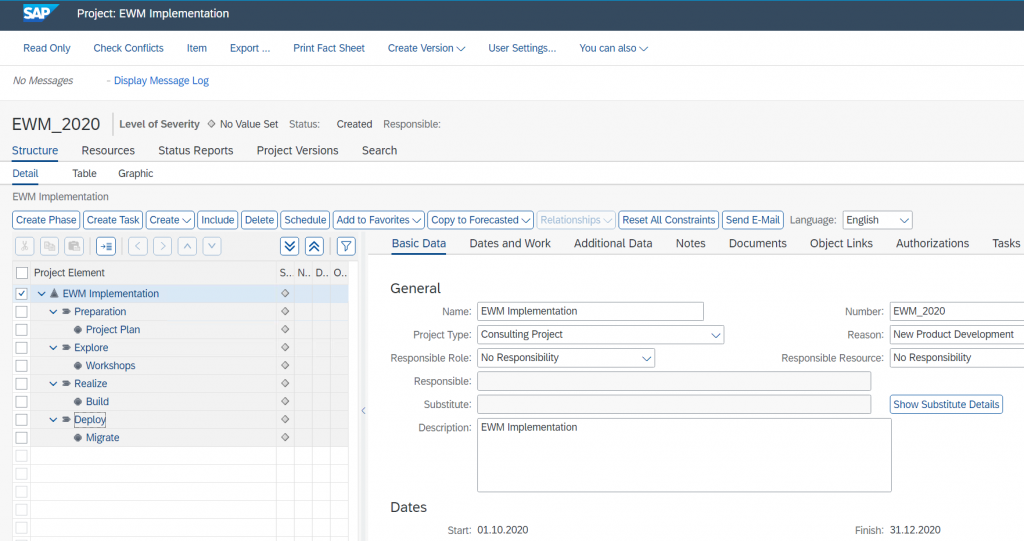Image resolution: width=1024 pixels, height=541 pixels.
Task: Switch to the Graphic view tab
Action: [135, 173]
